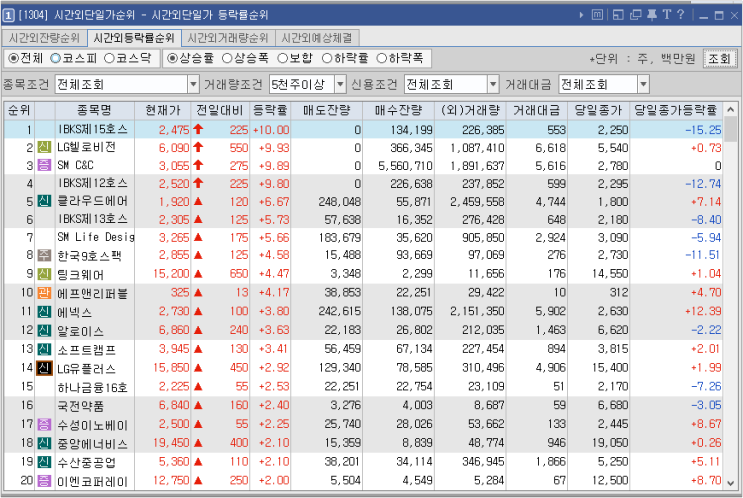
Task: Select the 전체 market radio button
Action: point(14,58)
